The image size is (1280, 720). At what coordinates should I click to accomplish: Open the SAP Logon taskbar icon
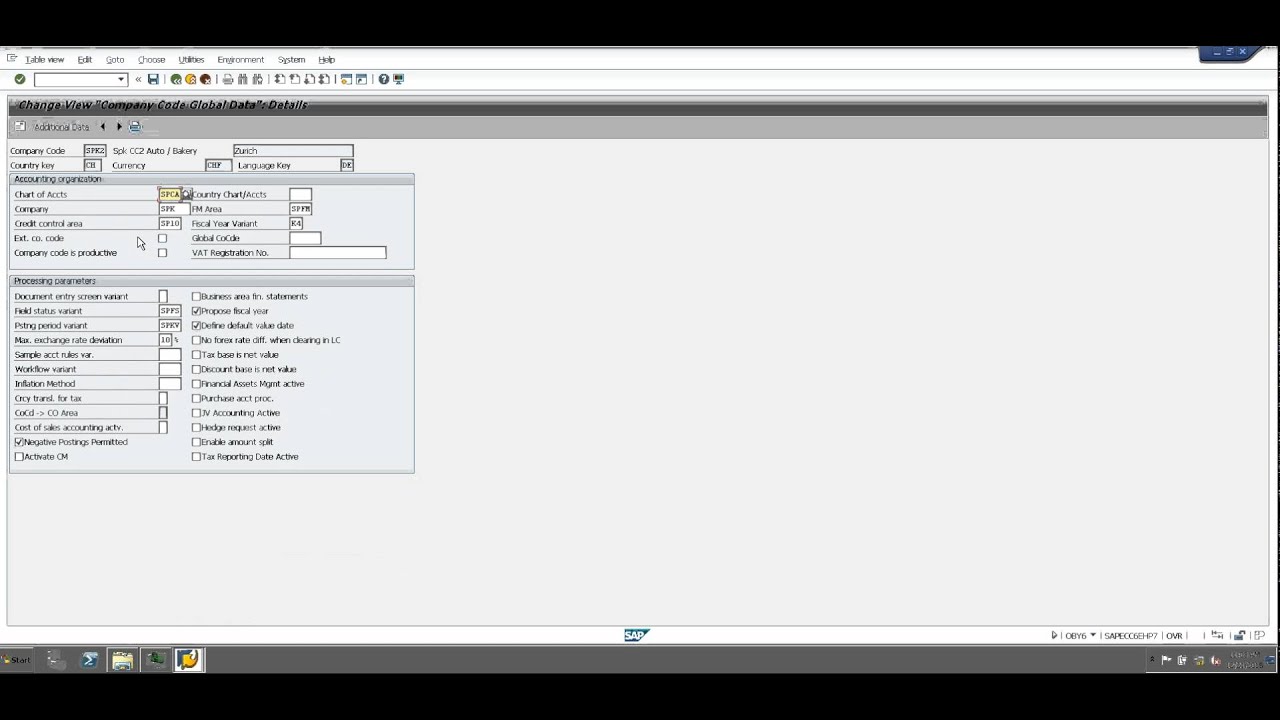(188, 660)
